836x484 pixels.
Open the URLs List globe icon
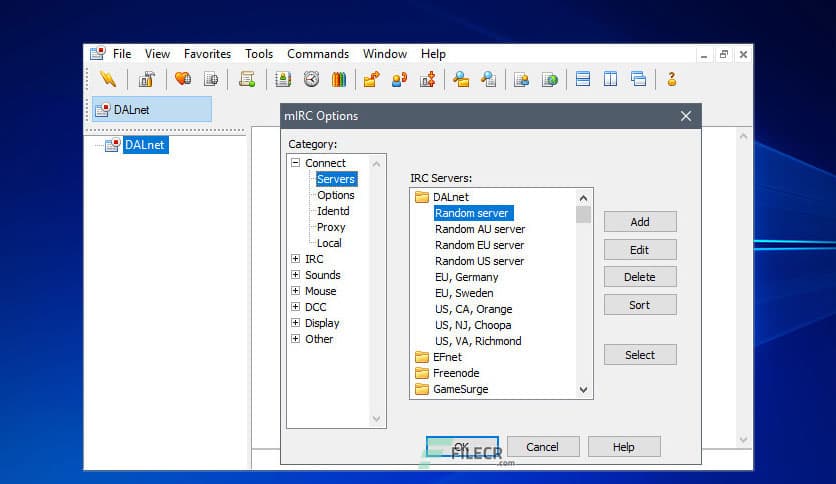550,79
